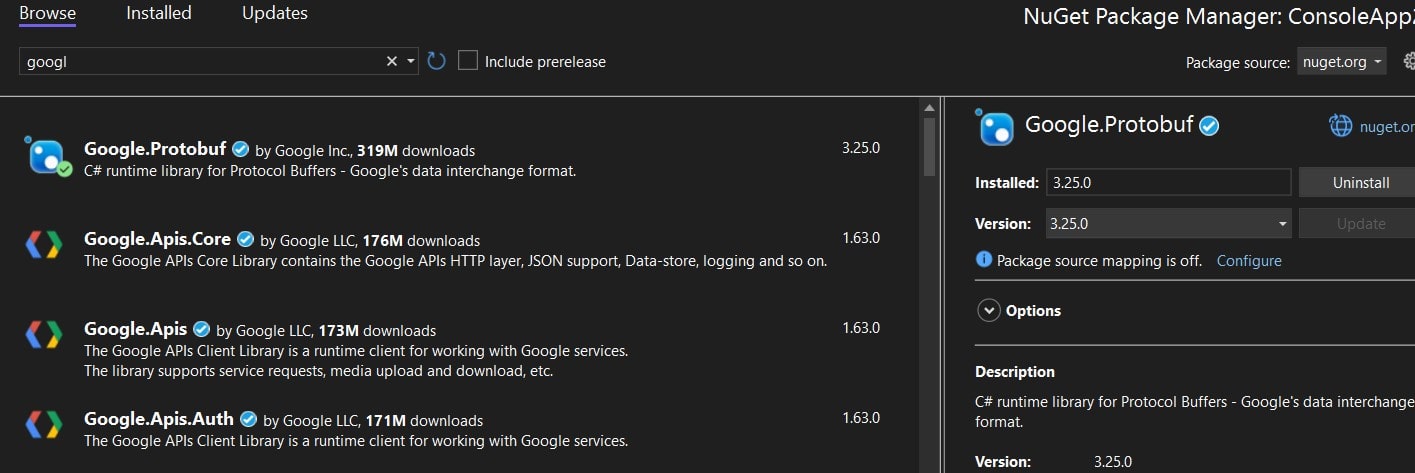Screen dimensions: 1415x473
Task: Click the globe icon beside nuget.org link
Action: (x=1340, y=126)
